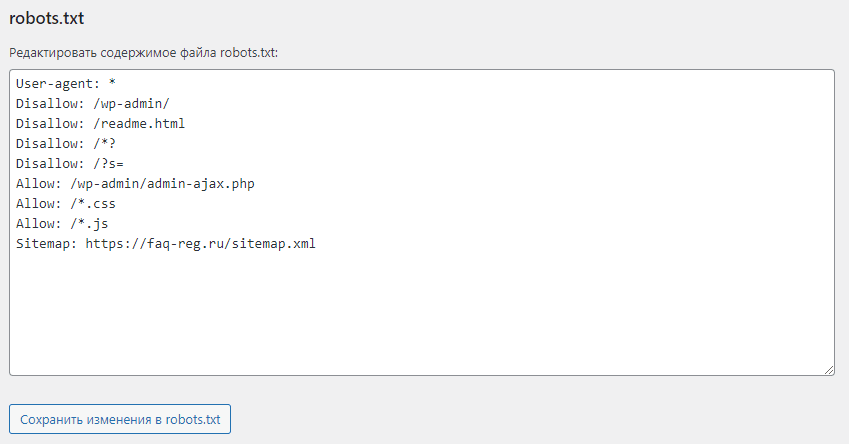This screenshot has width=849, height=444.
Task: Click the "Disallow: /wp-admin/" line
Action: click(x=96, y=104)
